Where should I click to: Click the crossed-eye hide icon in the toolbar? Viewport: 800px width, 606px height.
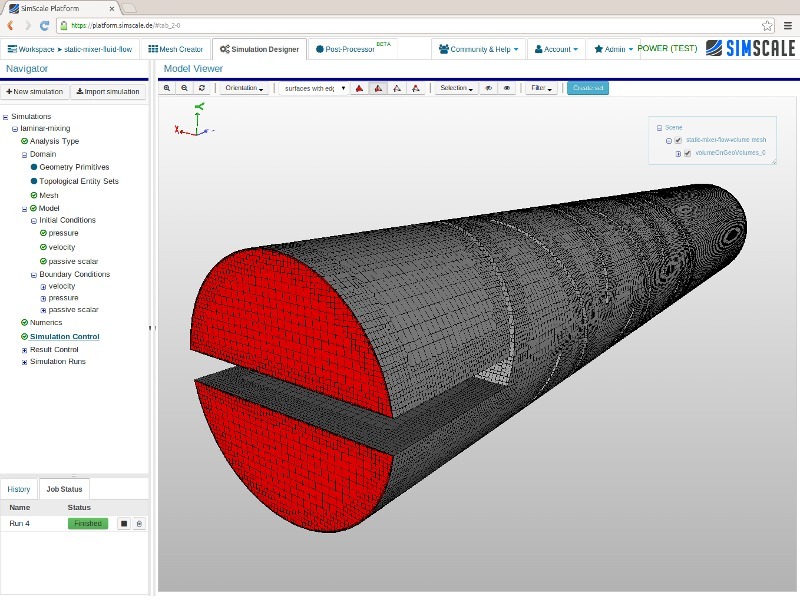click(489, 88)
